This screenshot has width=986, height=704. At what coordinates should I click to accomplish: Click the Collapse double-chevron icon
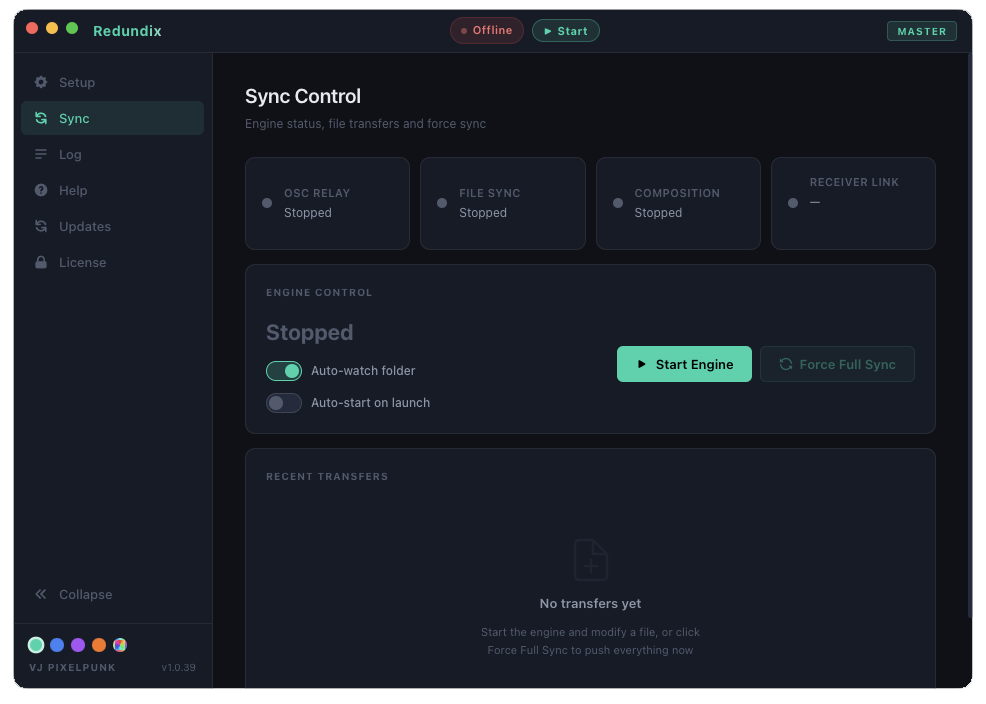(41, 594)
